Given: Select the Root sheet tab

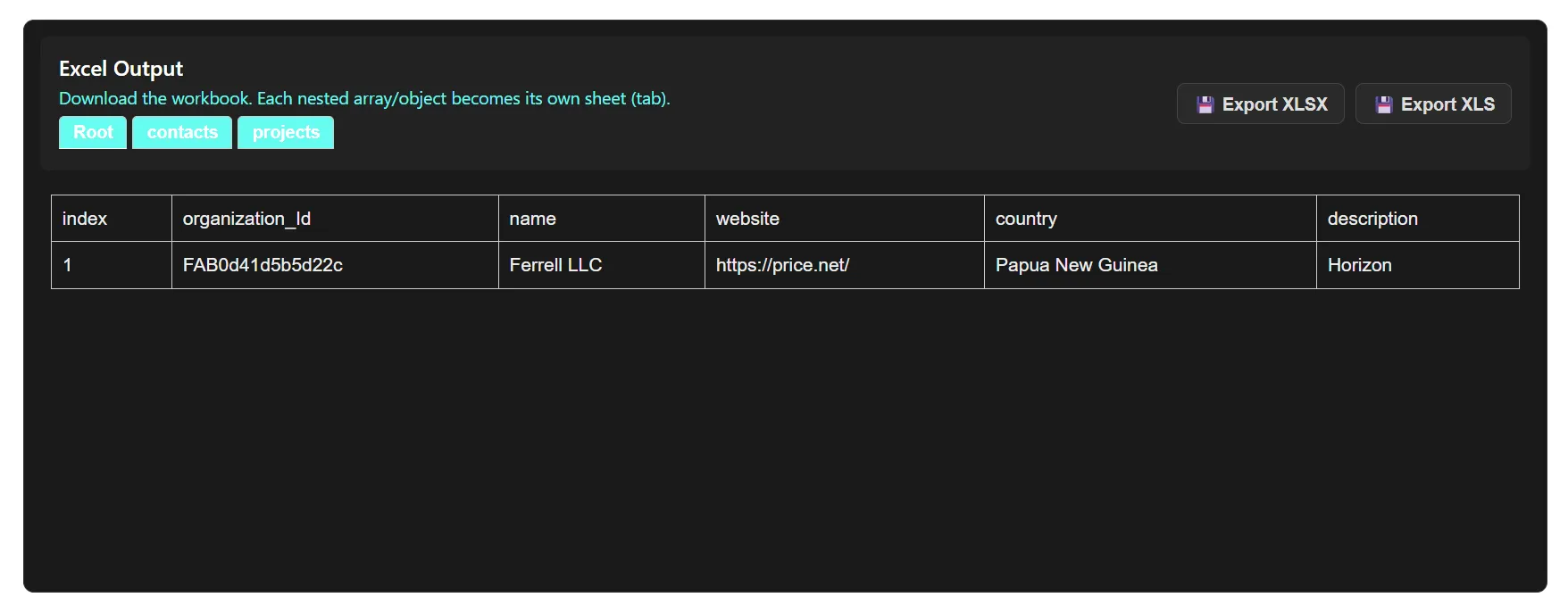Looking at the screenshot, I should click(x=92, y=132).
